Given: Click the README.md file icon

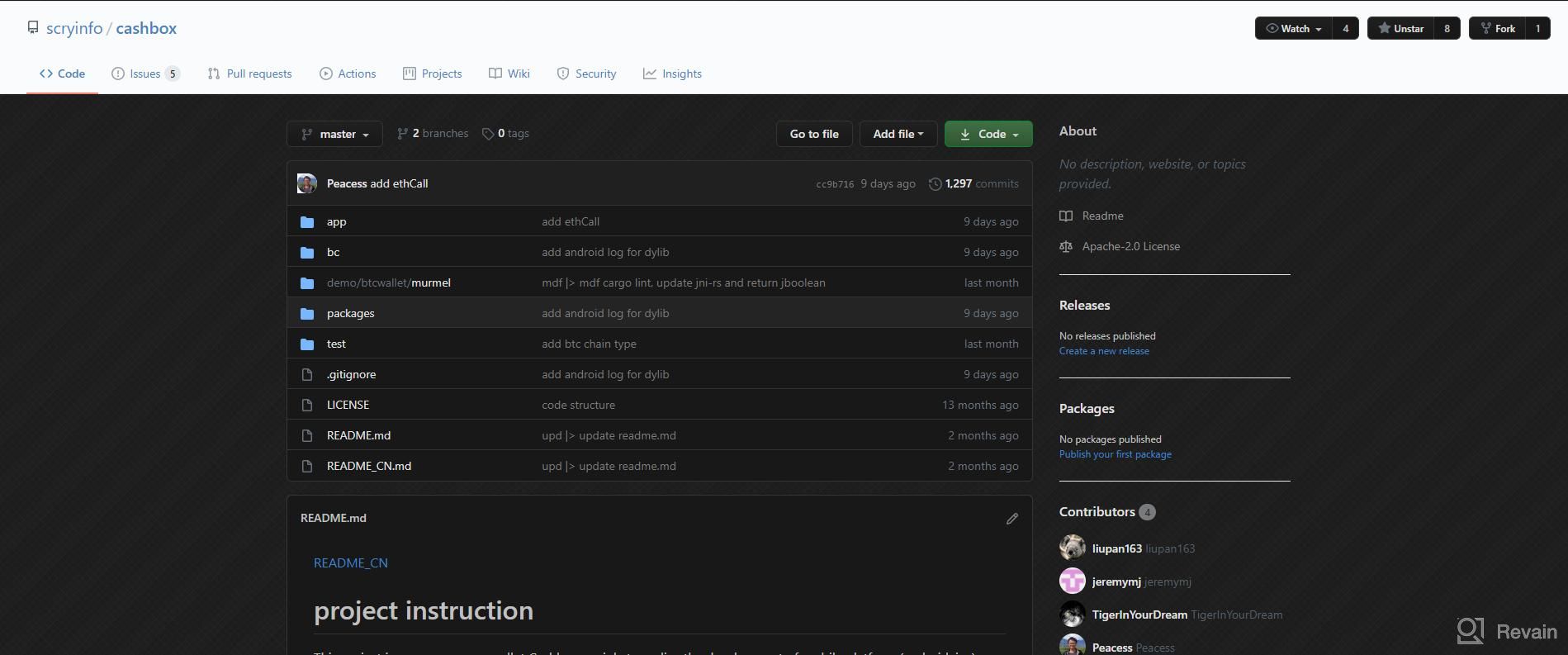Looking at the screenshot, I should 307,435.
